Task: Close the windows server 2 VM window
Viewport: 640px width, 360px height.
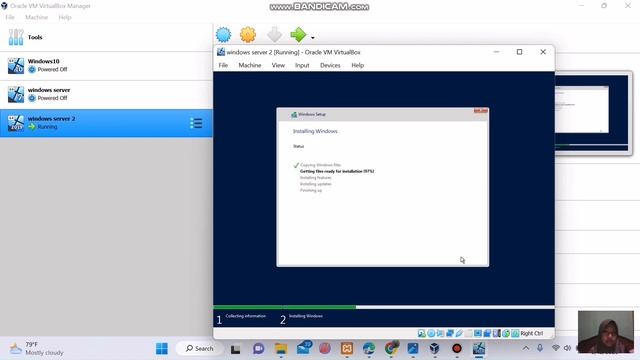Action: tap(543, 52)
